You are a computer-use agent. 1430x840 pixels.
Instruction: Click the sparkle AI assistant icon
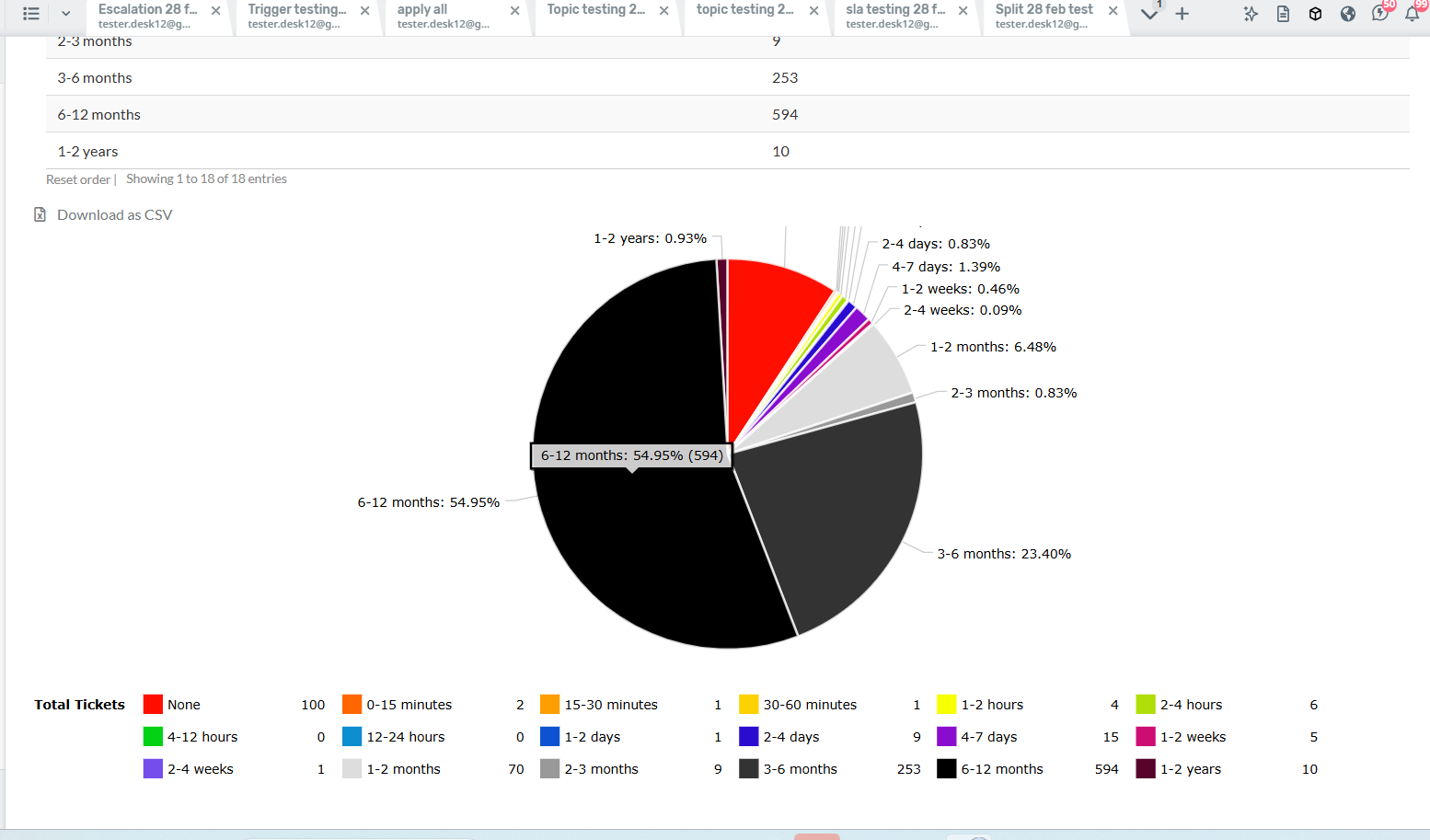tap(1251, 14)
